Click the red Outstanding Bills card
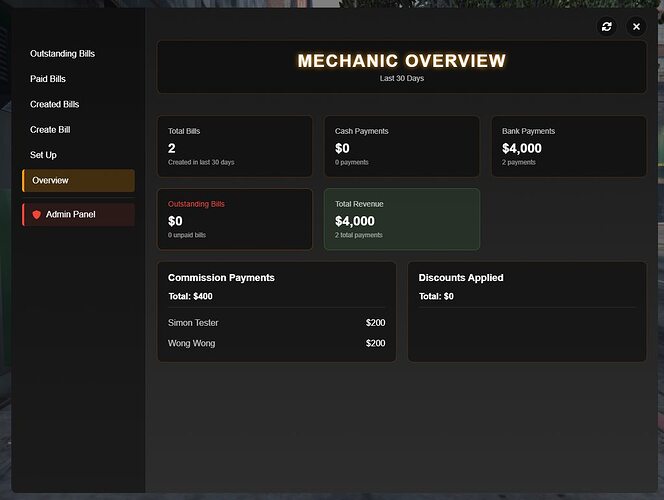Viewport: 664px width, 500px height. (235, 219)
